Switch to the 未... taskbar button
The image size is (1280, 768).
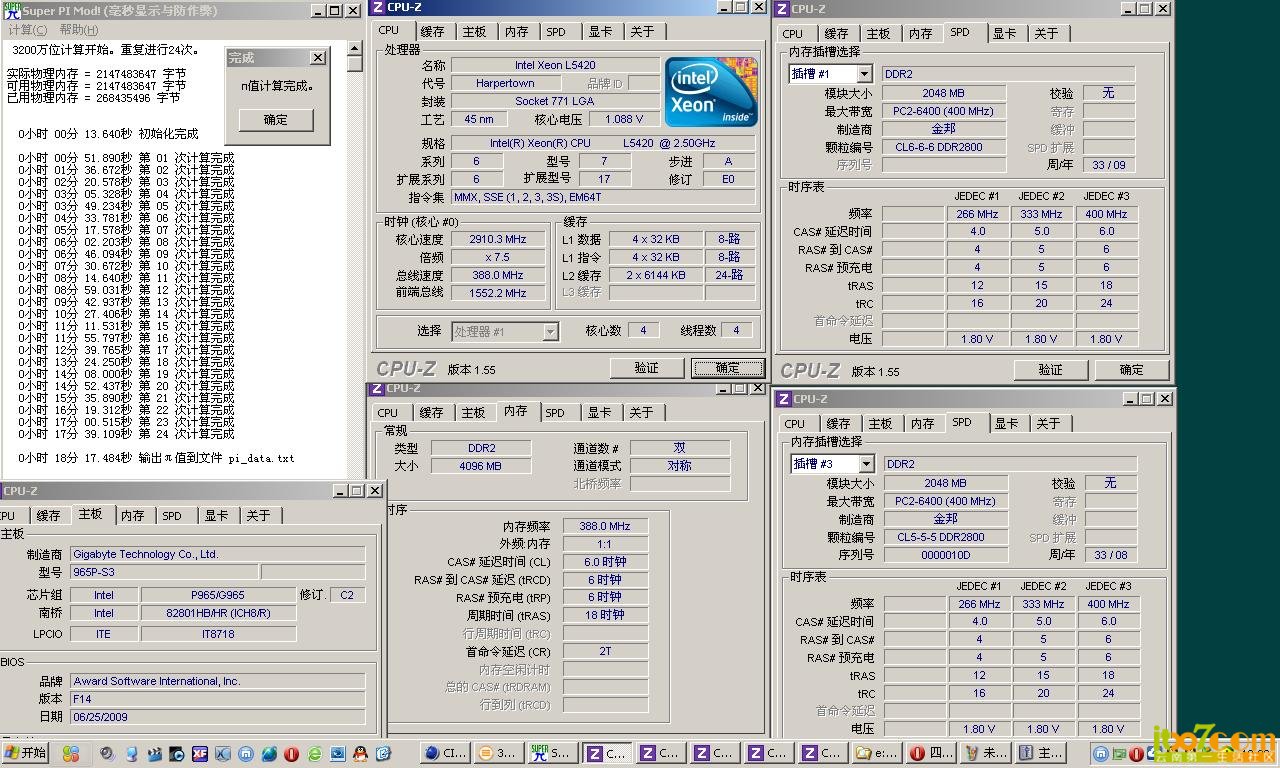tap(985, 753)
